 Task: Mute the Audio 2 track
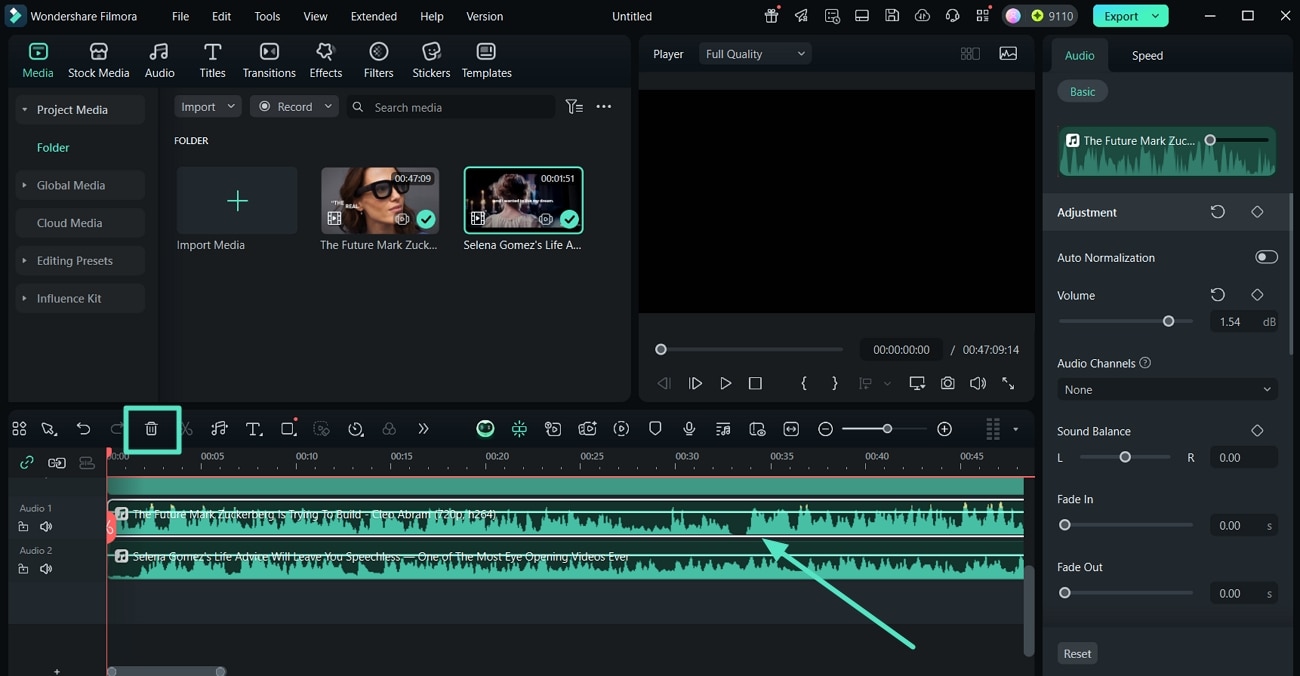(46, 569)
